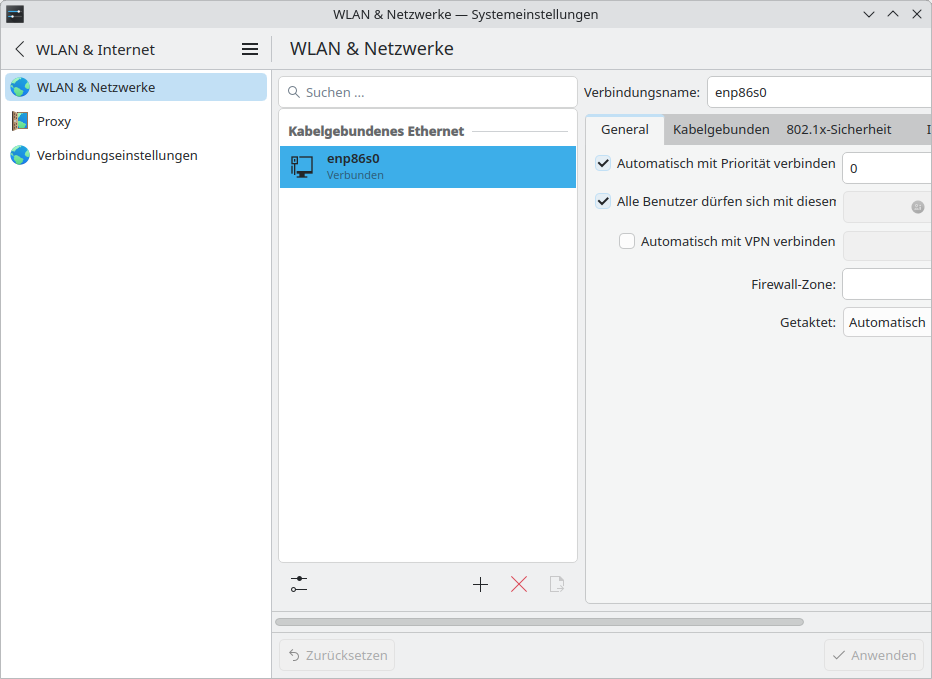This screenshot has width=932, height=679.
Task: Switch to the Kabelgebunden tab
Action: 721,129
